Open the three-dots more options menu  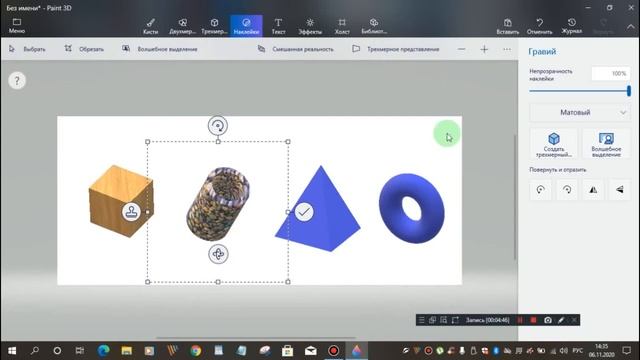[507, 49]
